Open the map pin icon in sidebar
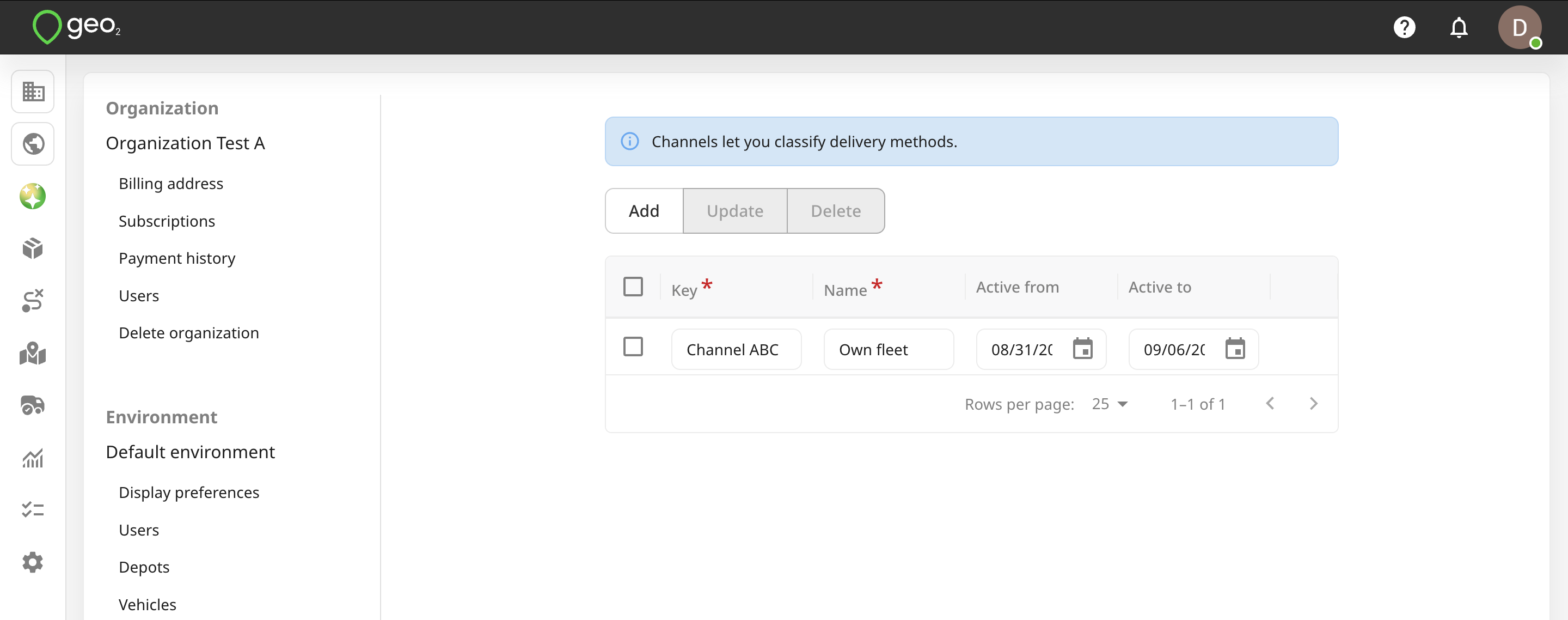The height and width of the screenshot is (620, 1568). point(33,353)
